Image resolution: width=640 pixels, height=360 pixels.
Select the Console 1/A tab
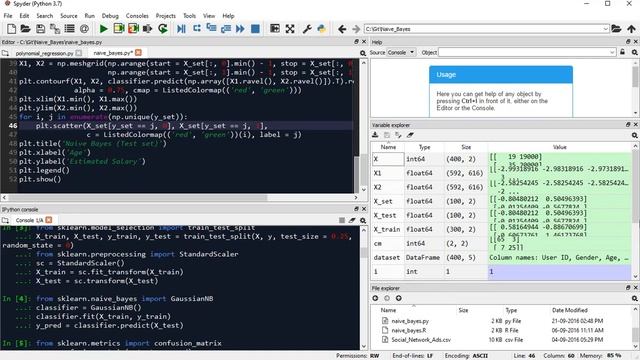[29, 220]
